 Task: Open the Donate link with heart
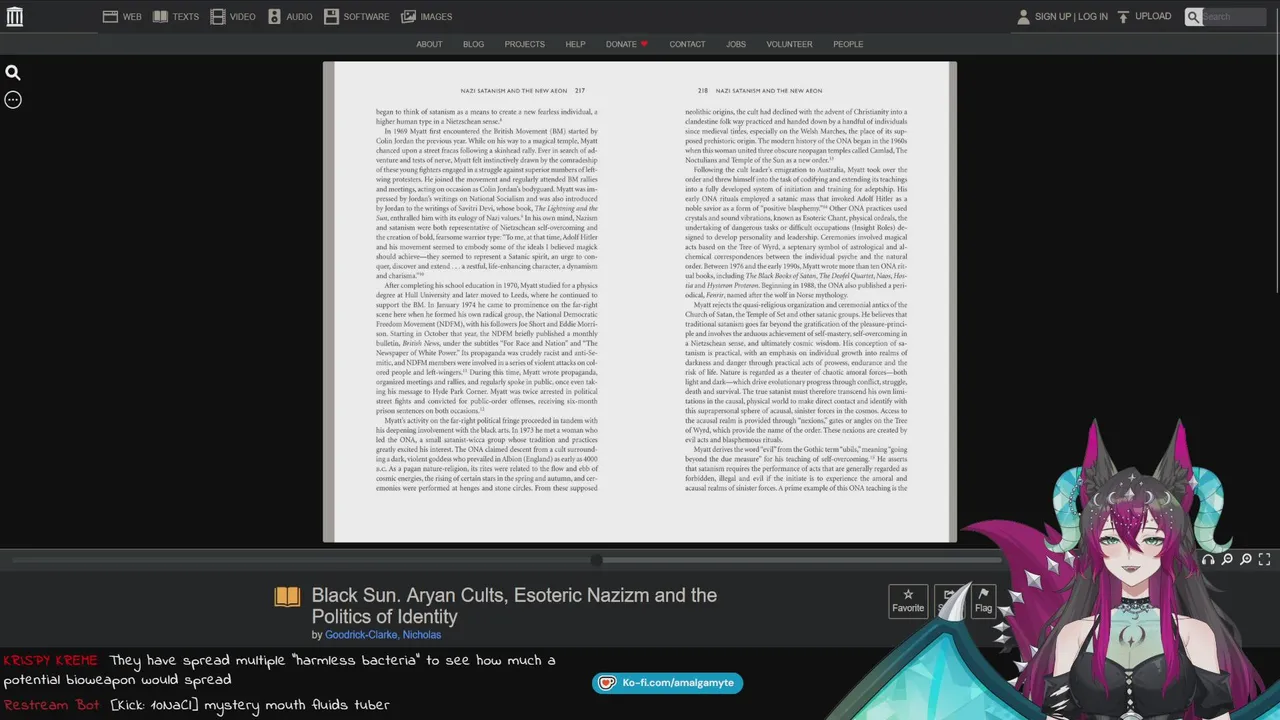(x=627, y=44)
